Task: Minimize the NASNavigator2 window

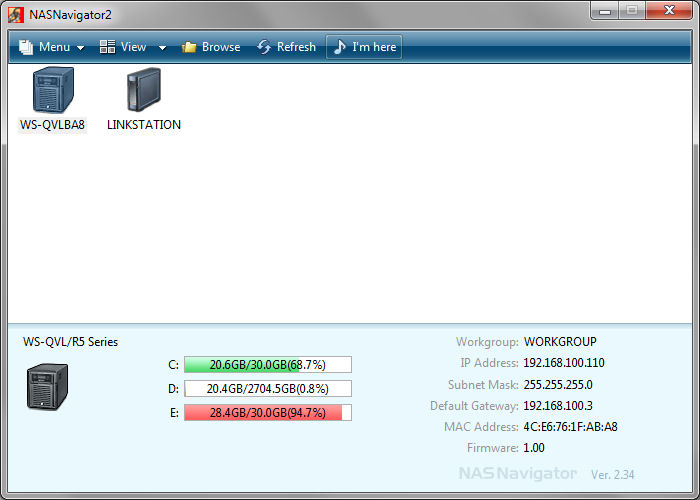Action: point(604,11)
